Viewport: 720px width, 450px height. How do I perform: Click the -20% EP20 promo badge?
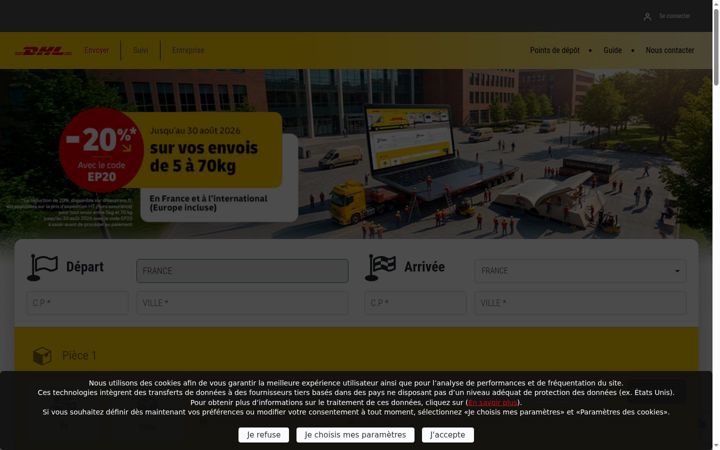[101, 150]
